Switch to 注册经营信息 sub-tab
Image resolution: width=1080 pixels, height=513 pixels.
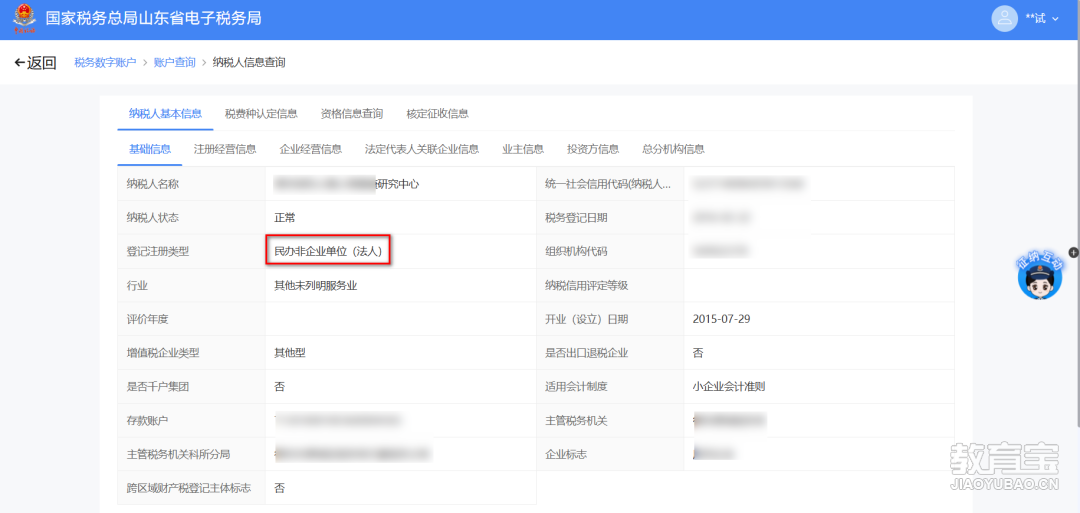[225, 149]
